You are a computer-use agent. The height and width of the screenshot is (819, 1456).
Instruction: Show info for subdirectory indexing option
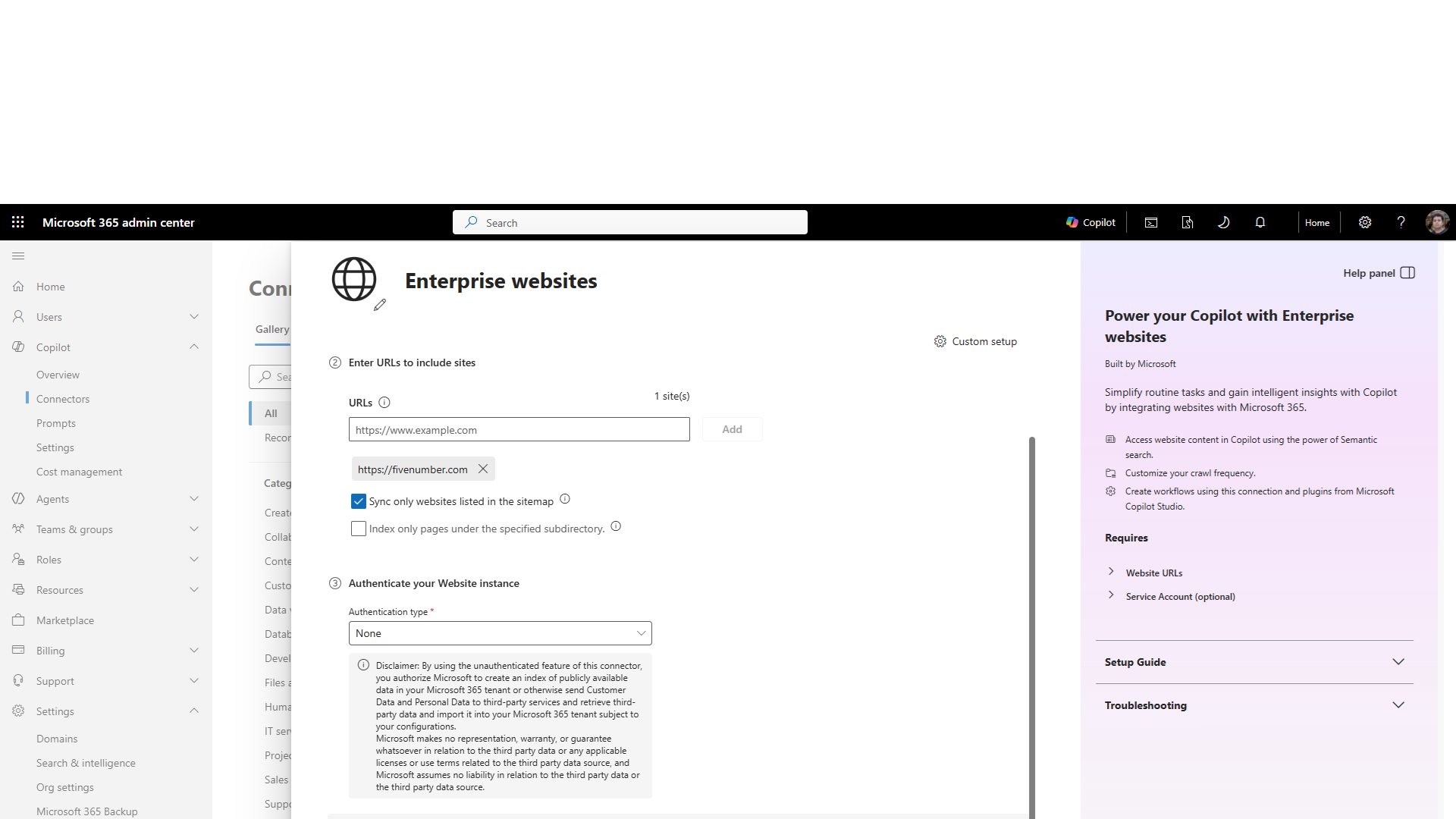(x=616, y=526)
